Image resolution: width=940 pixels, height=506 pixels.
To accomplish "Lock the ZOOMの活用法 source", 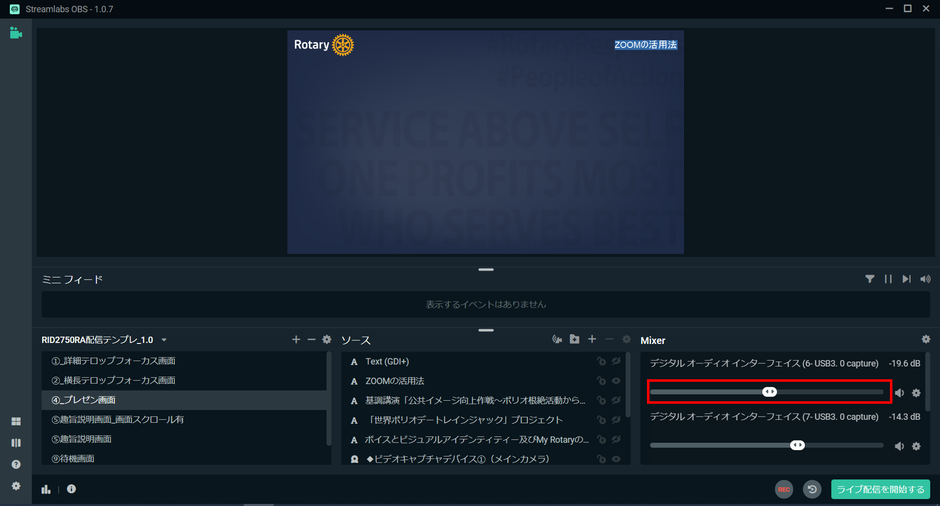I will (x=601, y=381).
